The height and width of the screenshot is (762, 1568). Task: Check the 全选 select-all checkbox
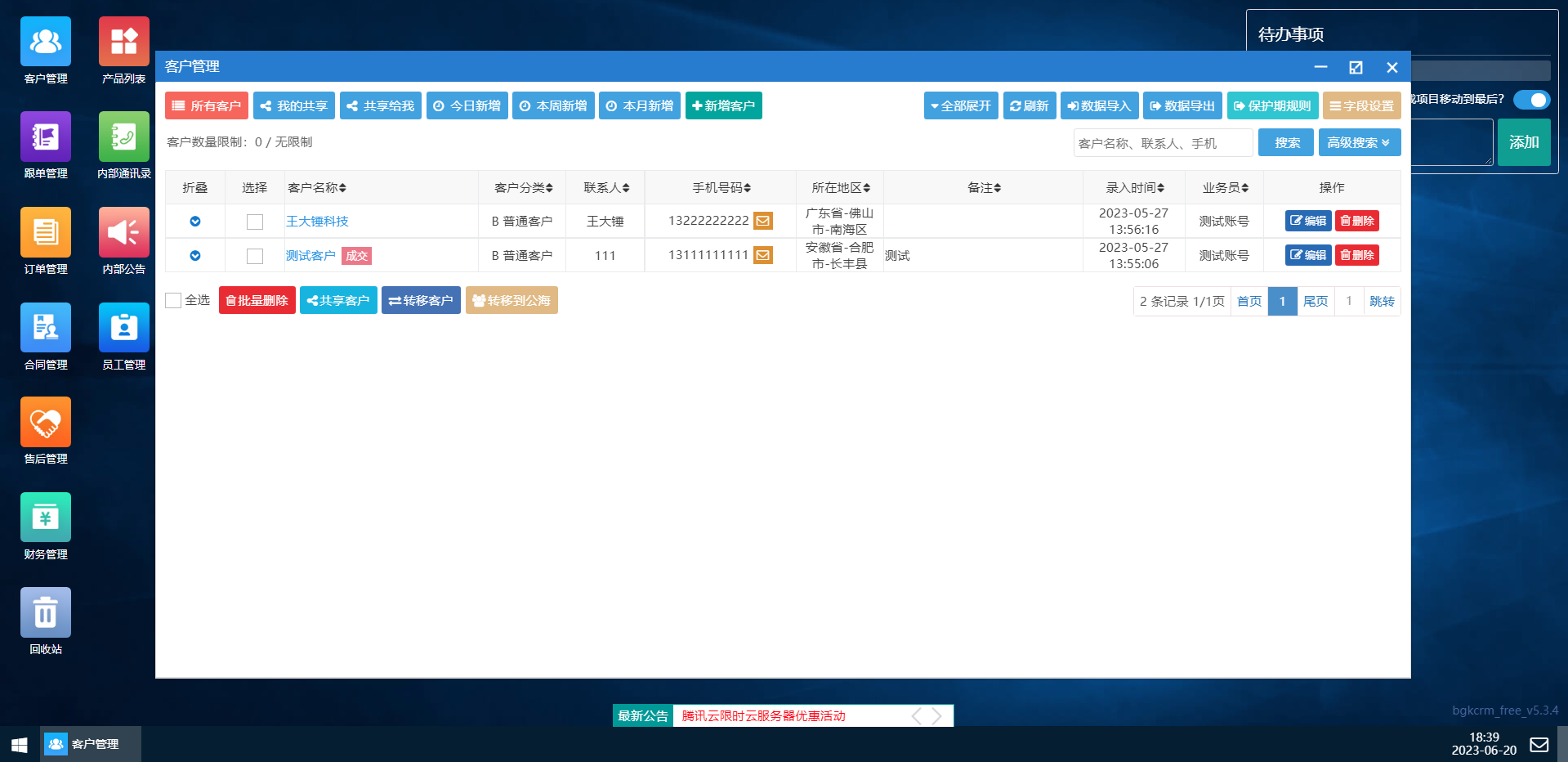click(173, 301)
